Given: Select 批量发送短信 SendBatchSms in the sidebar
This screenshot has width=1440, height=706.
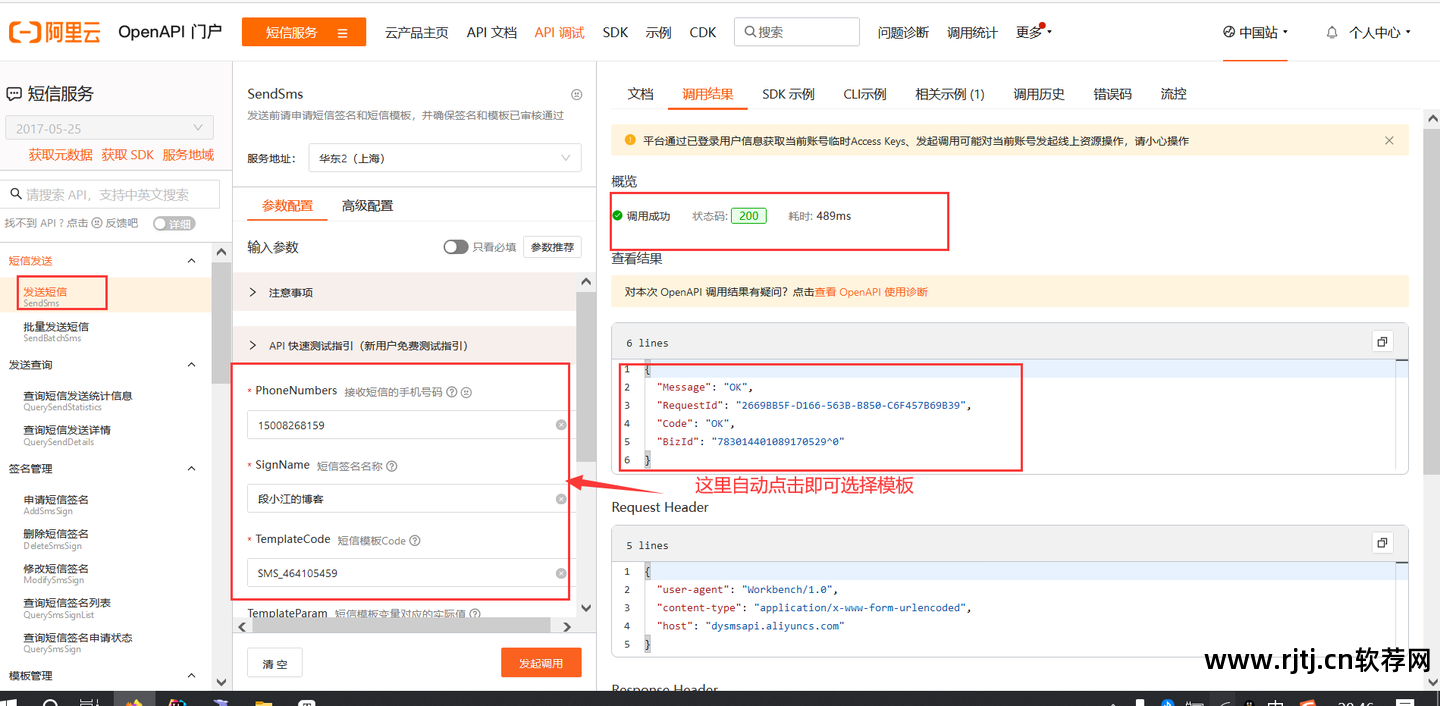Looking at the screenshot, I should point(56,332).
